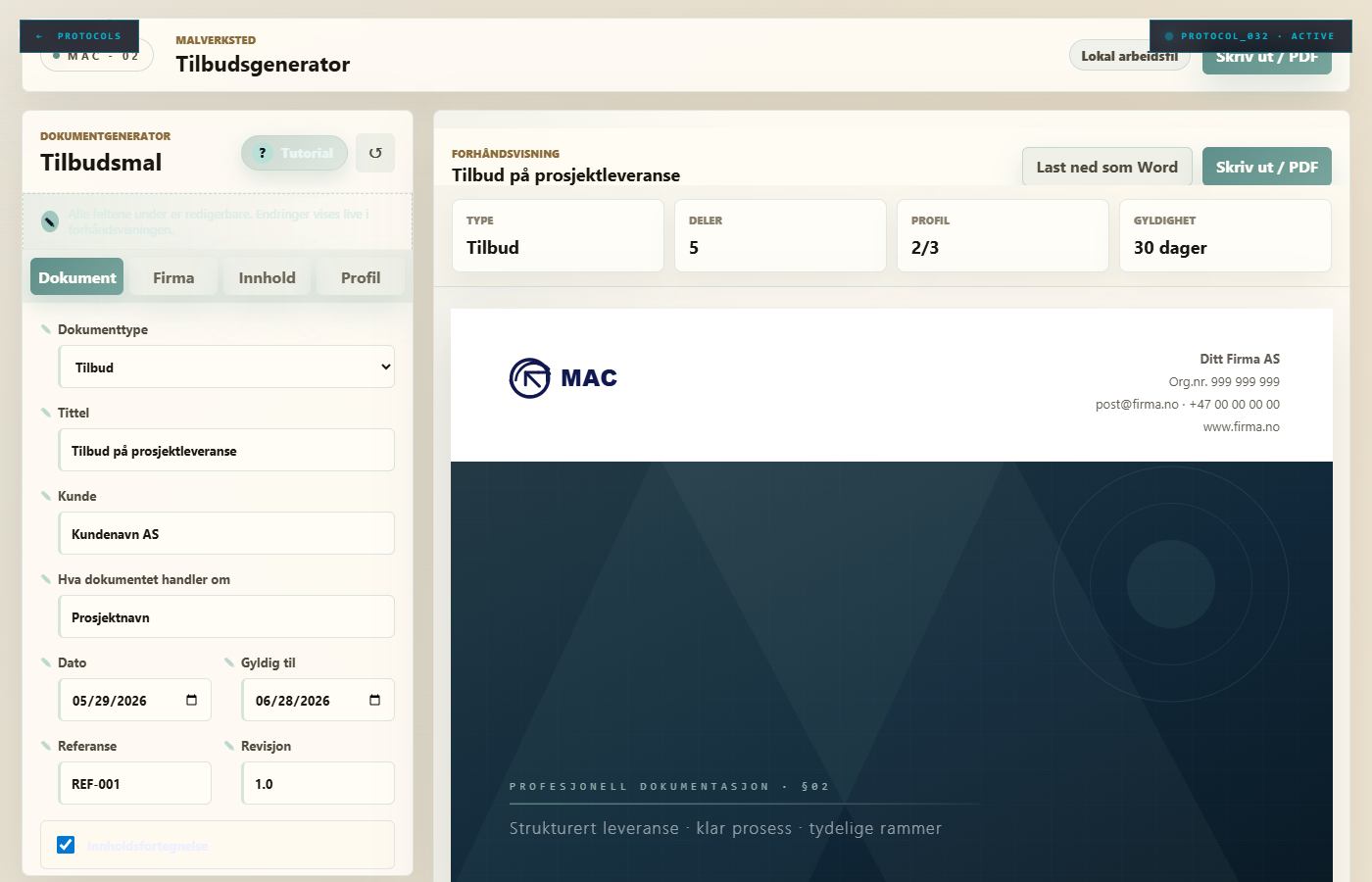Image resolution: width=1372 pixels, height=882 pixels.
Task: Click the question mark Tutorial icon
Action: tap(262, 153)
